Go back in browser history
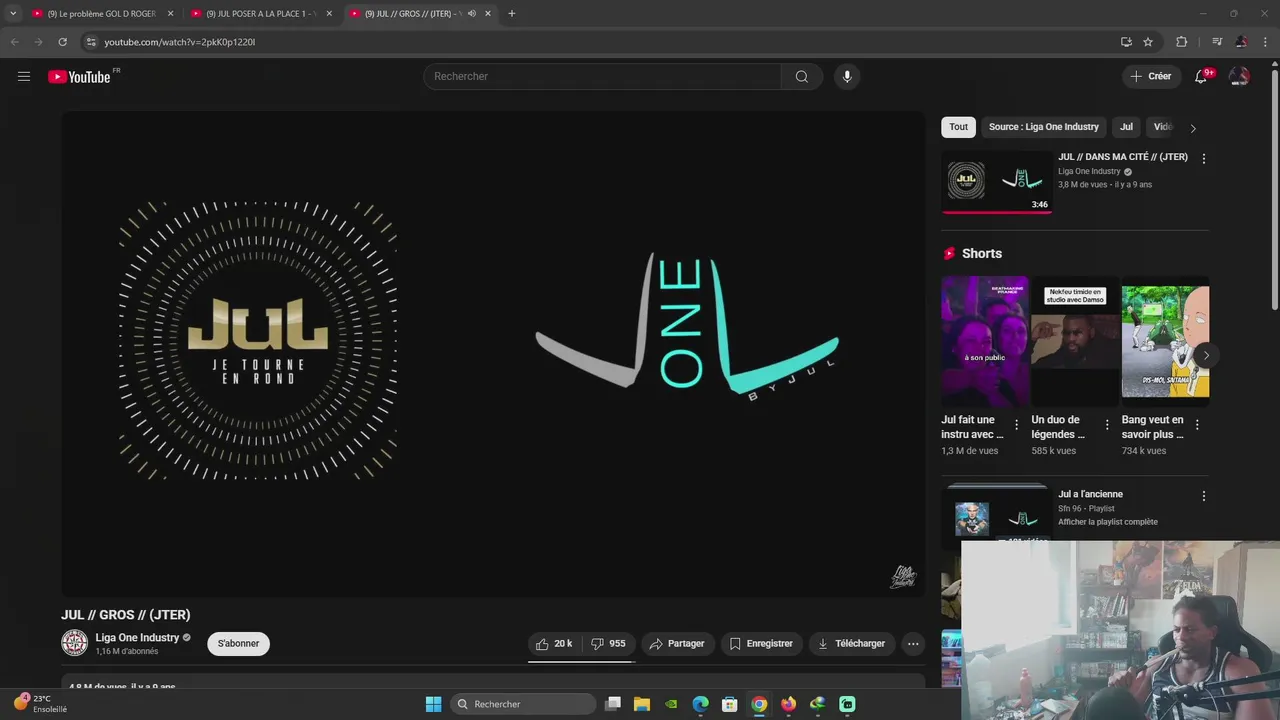This screenshot has height=720, width=1280. click(14, 42)
